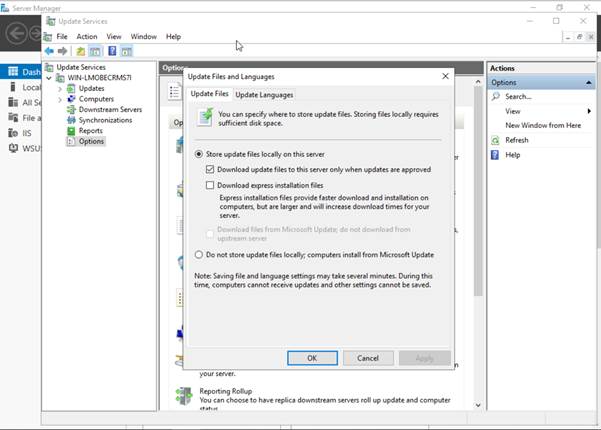The width and height of the screenshot is (601, 430).
Task: Collapse the WIN-LMOBECRMS7I server node
Action: [50, 78]
